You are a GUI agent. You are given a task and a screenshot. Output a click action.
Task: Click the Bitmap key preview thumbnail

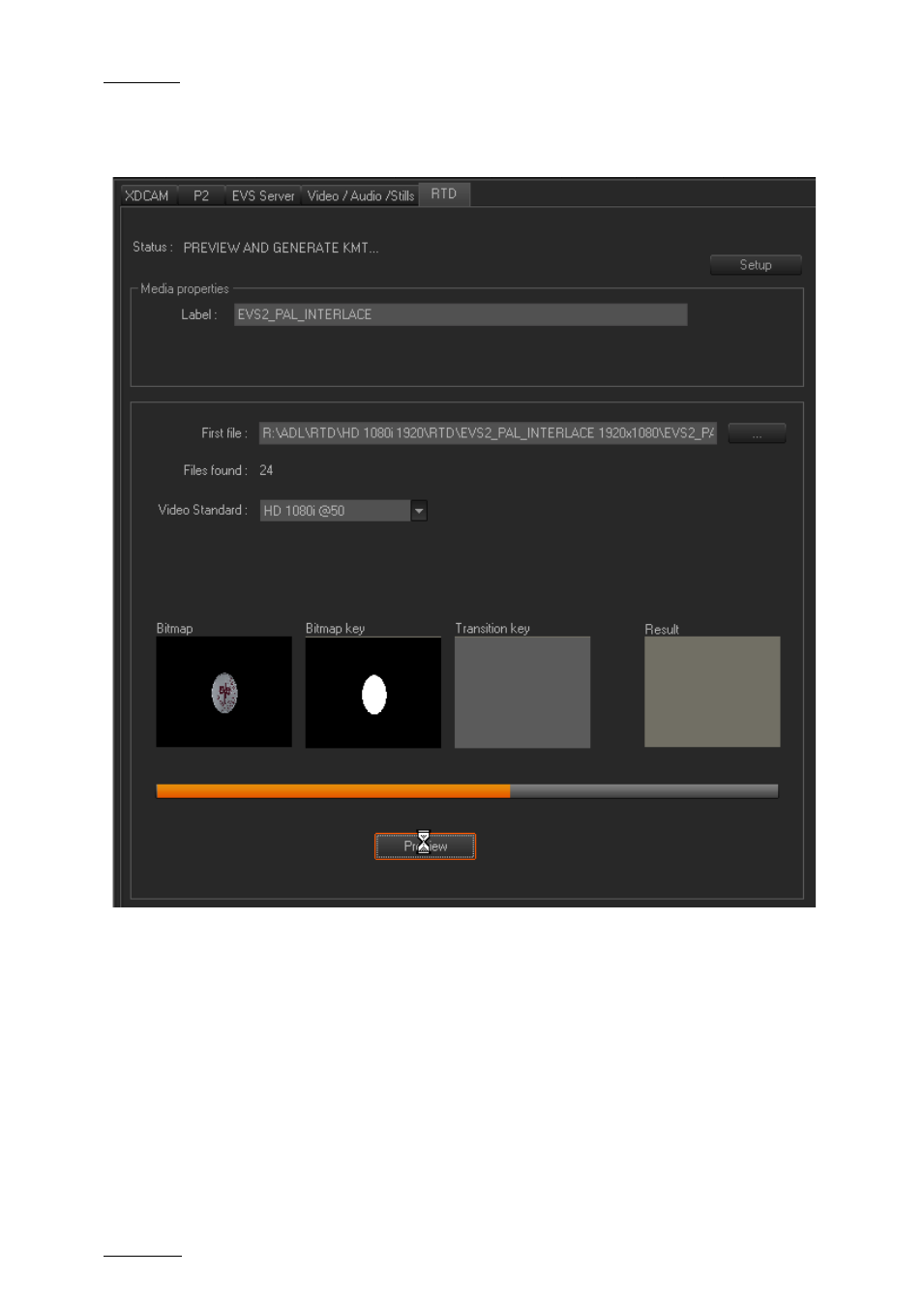click(373, 693)
